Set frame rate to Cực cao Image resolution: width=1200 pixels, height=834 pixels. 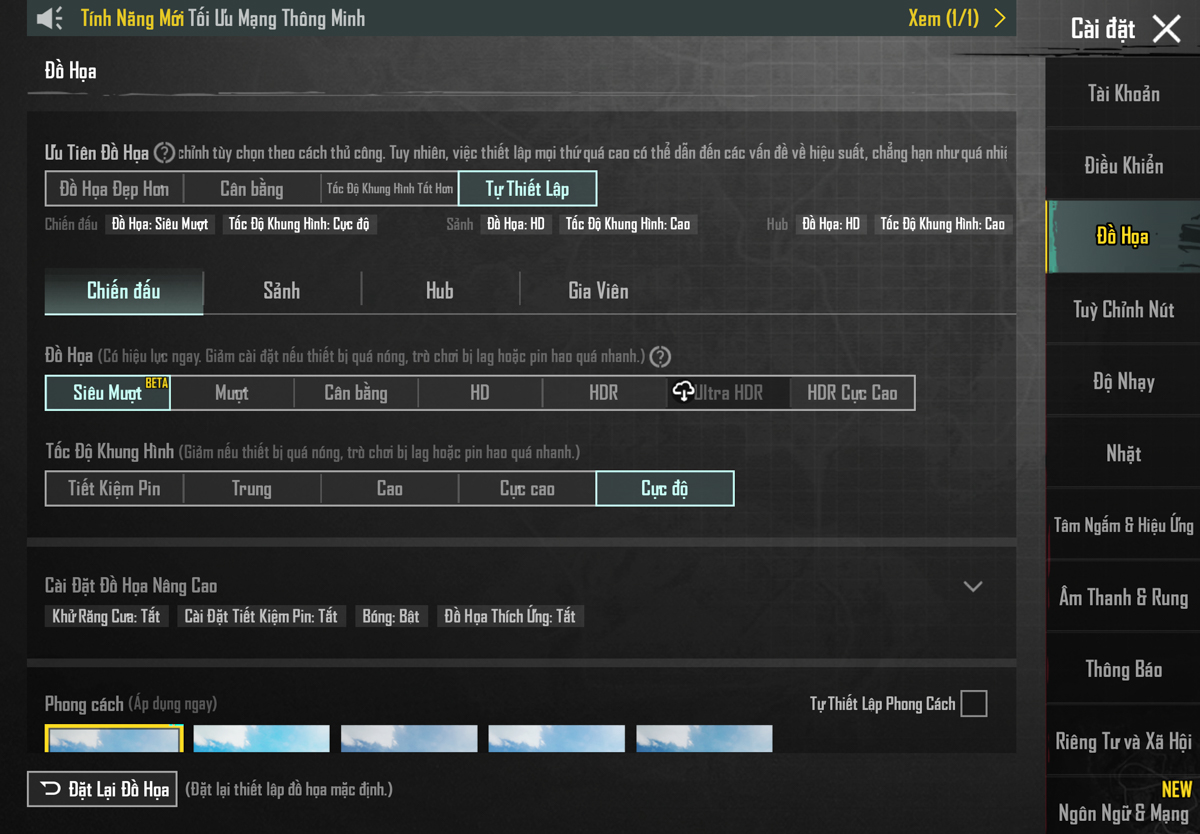(527, 489)
